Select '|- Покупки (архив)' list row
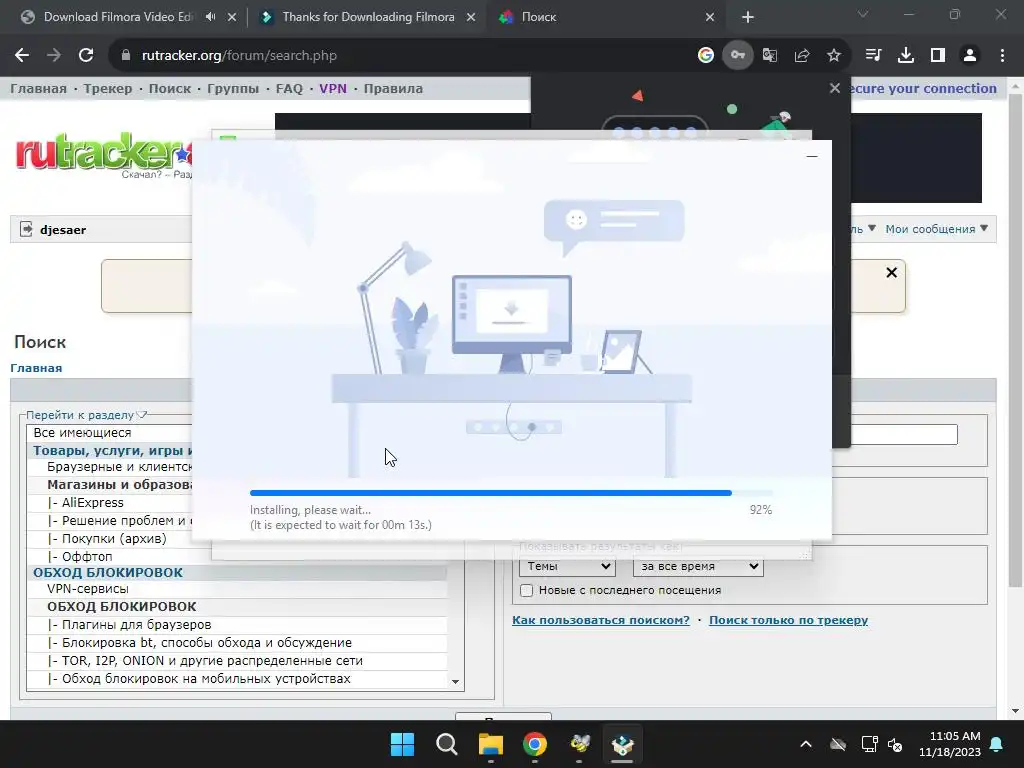Screen dimensions: 1024x768 [x=110, y=538]
